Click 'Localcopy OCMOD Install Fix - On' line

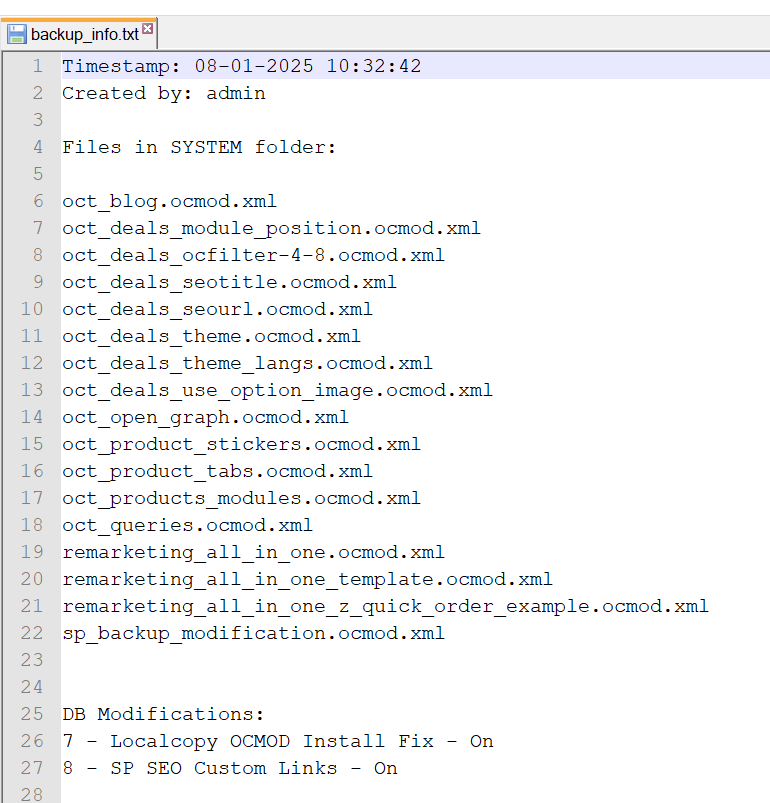click(x=278, y=742)
